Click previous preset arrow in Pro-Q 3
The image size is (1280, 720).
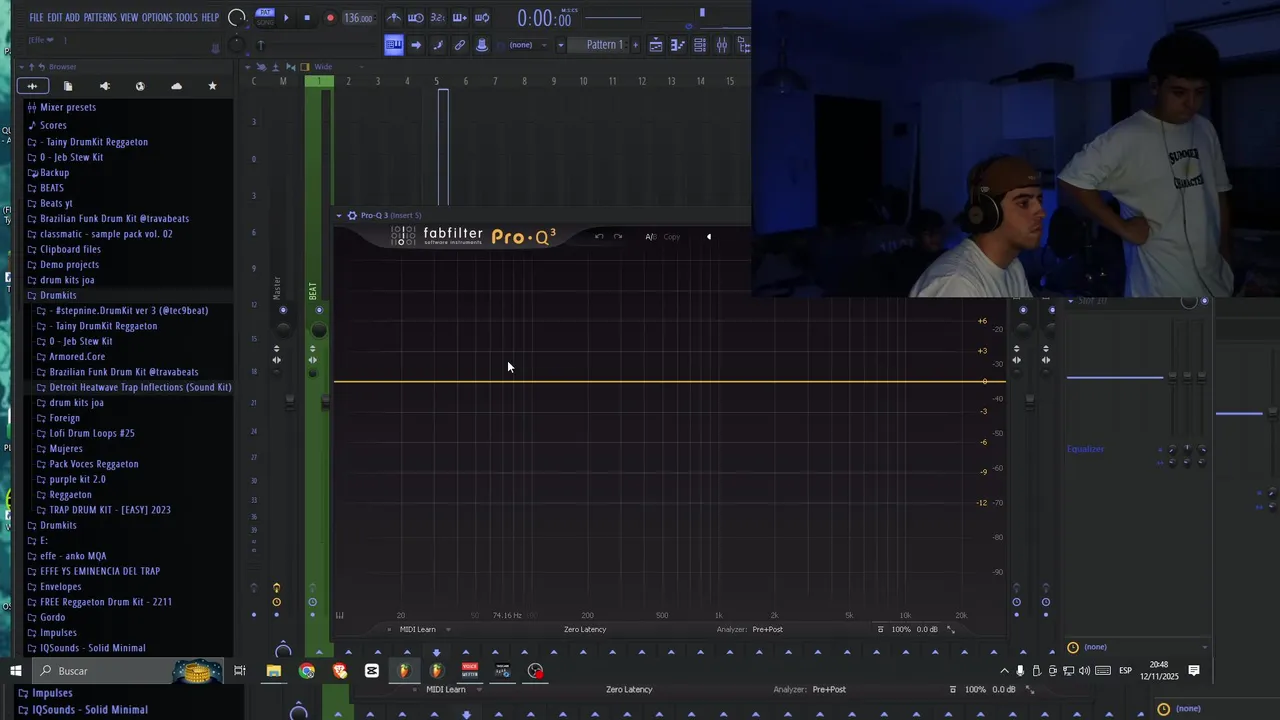coord(709,237)
